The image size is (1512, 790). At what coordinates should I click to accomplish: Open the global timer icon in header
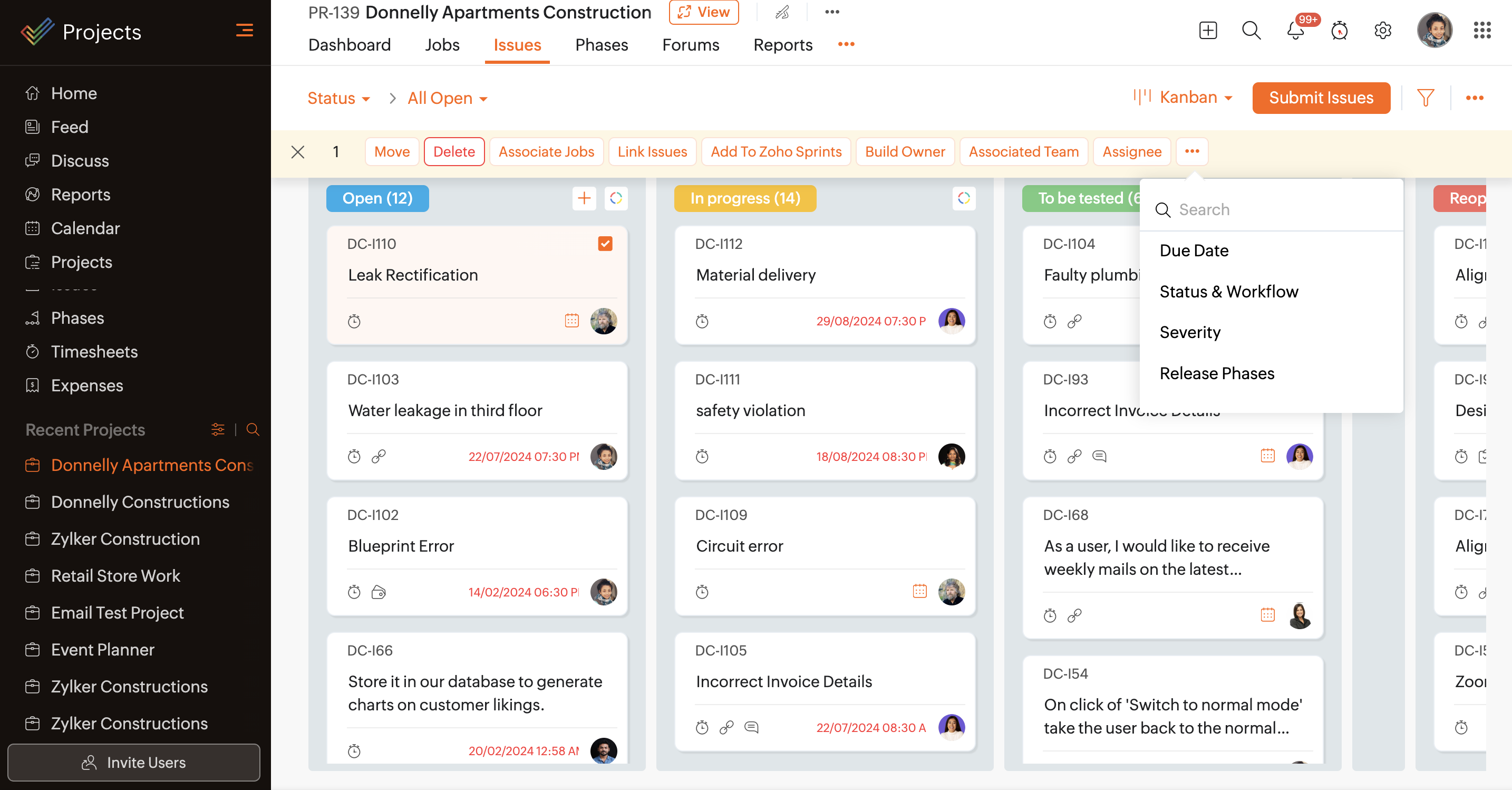point(1339,31)
